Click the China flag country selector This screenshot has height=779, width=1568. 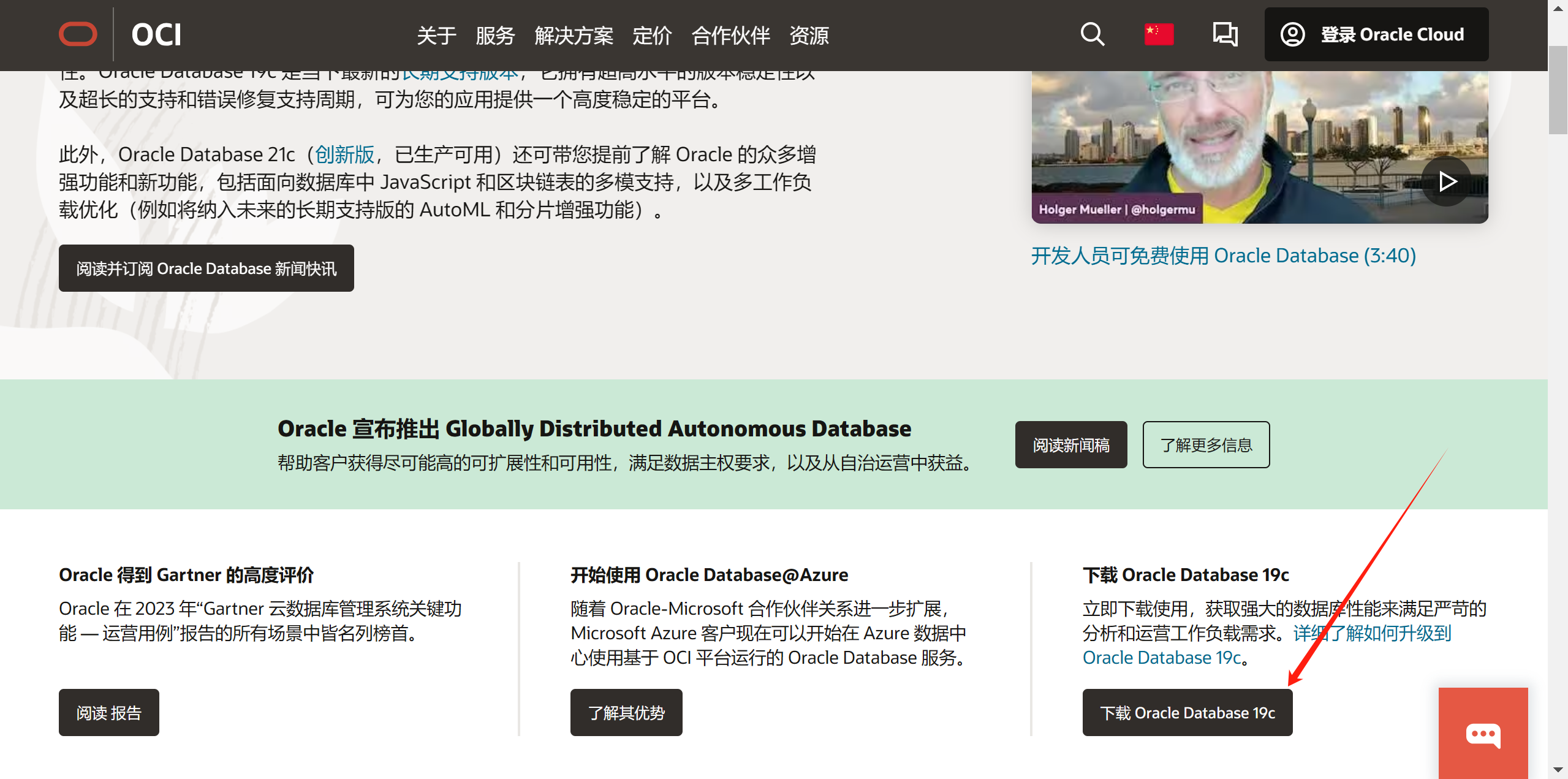point(1159,34)
